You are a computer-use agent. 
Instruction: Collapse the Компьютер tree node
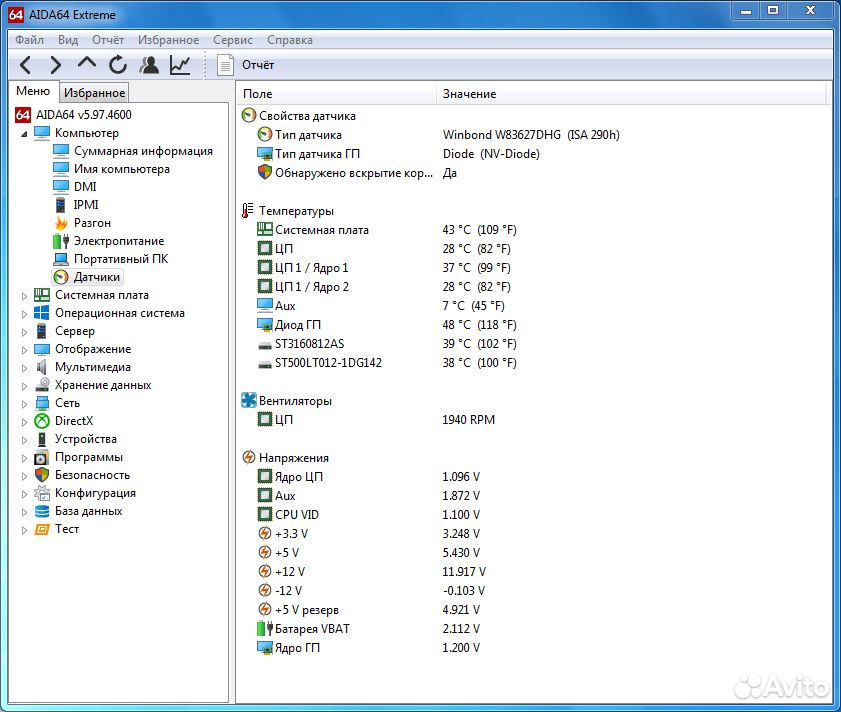[24, 133]
